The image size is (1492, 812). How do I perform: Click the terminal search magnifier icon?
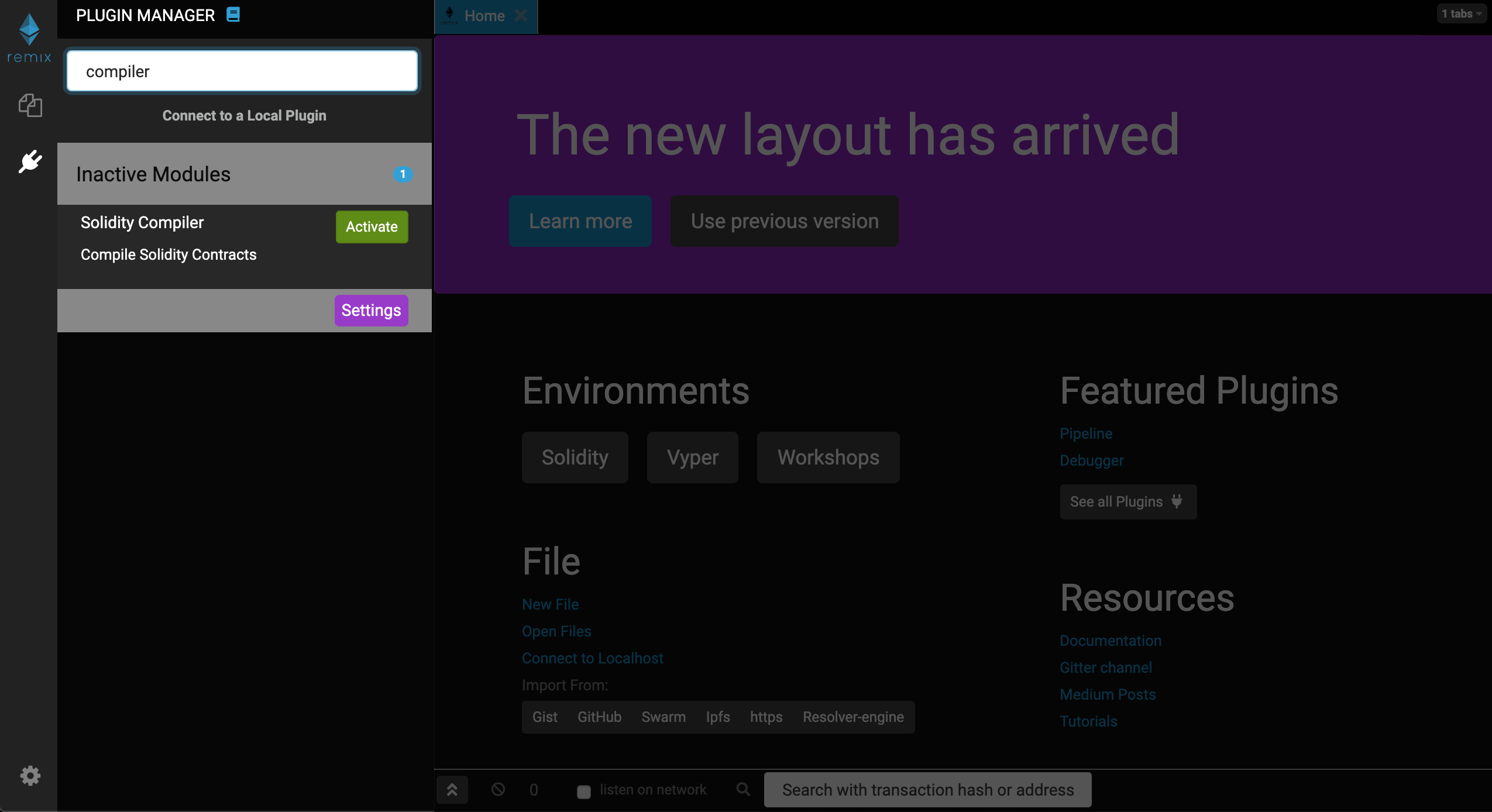click(x=743, y=789)
